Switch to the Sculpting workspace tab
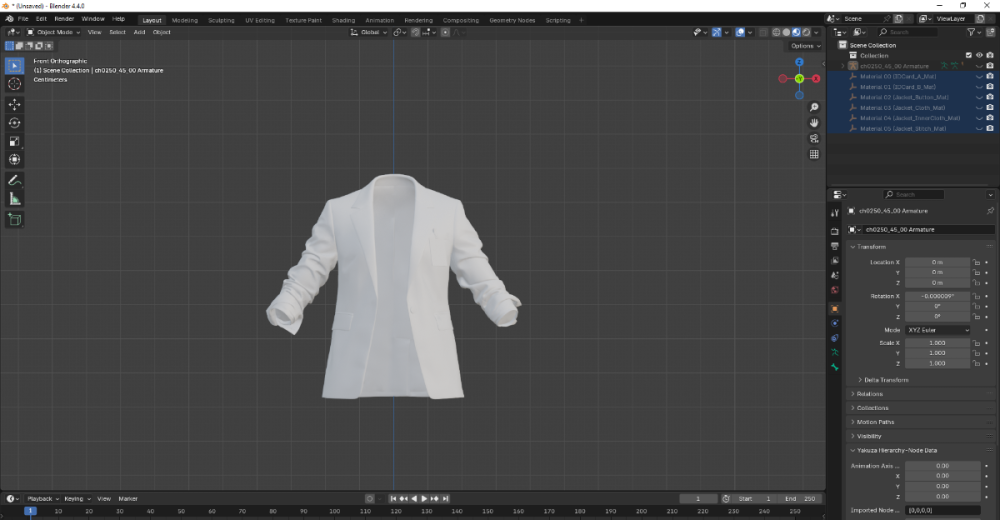This screenshot has height=520, width=1000. pyautogui.click(x=221, y=20)
